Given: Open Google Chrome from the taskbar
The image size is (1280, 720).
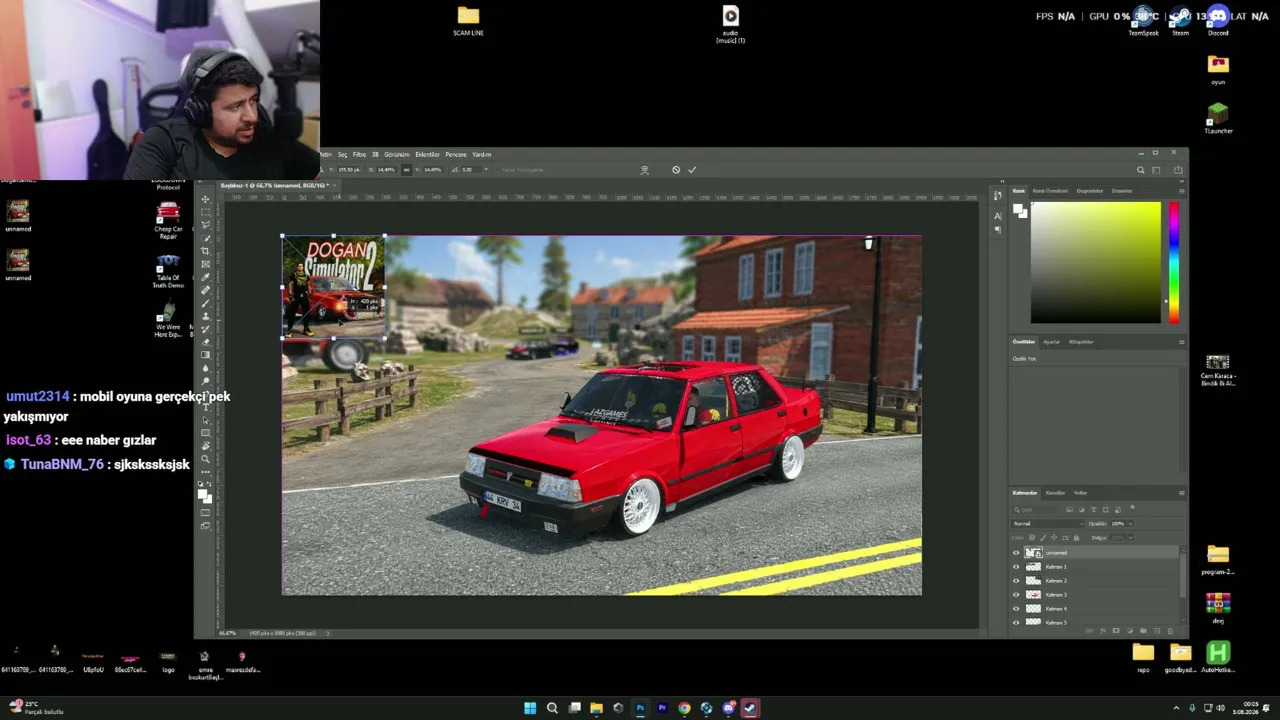Looking at the screenshot, I should tap(684, 708).
